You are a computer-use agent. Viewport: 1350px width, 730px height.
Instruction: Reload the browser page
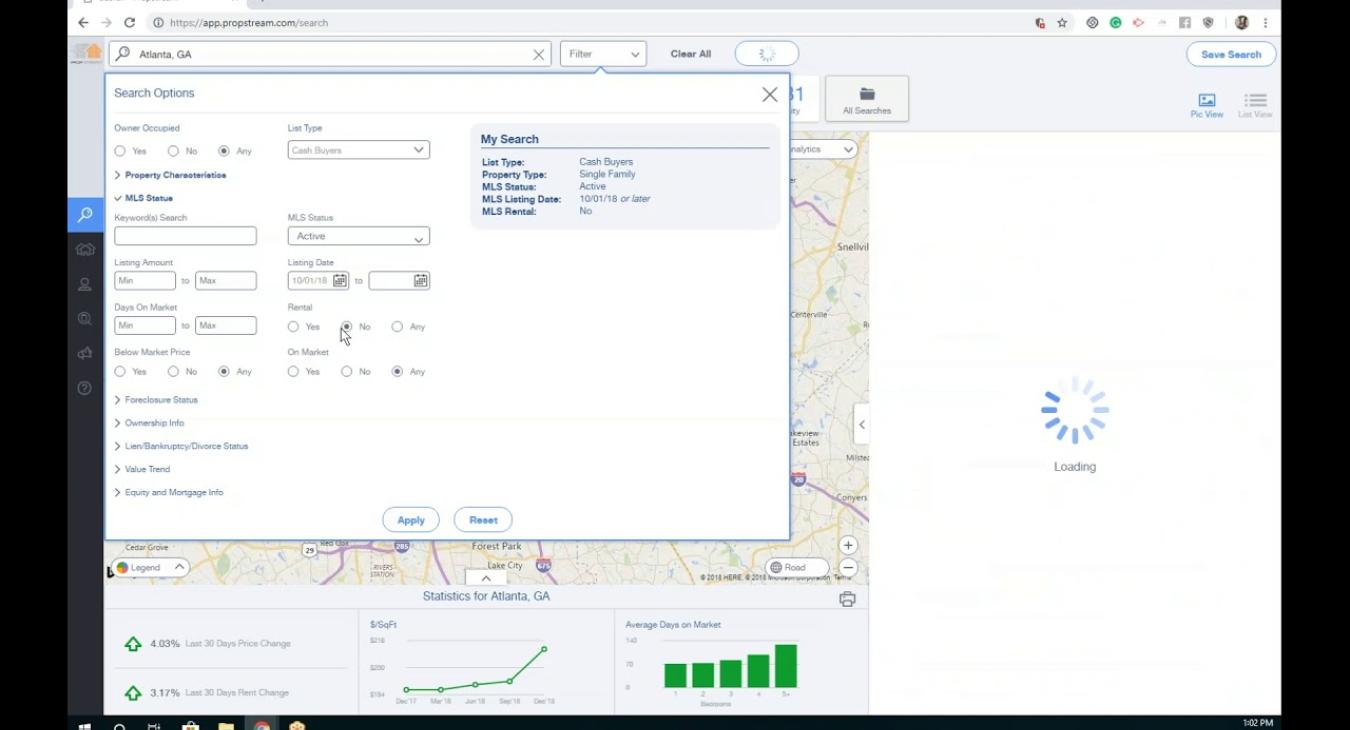pyautogui.click(x=129, y=22)
